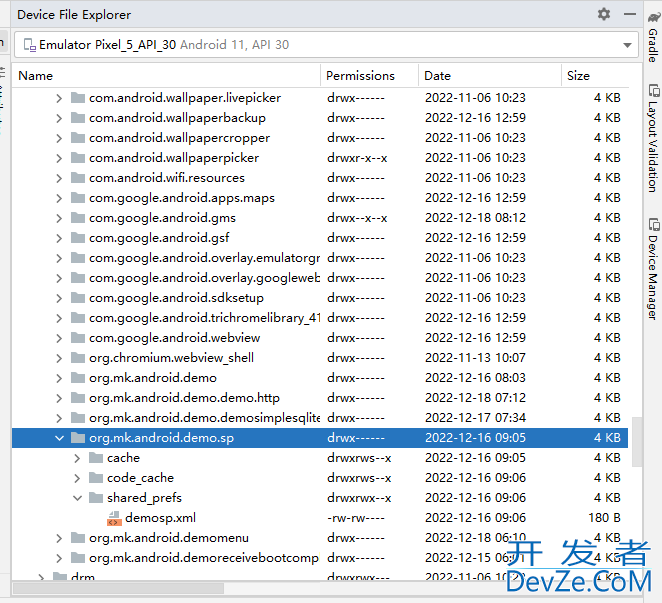Viewport: 662px width, 603px height.
Task: Click the org.mk.android.demo.demo.http folder icon
Action: click(x=78, y=398)
